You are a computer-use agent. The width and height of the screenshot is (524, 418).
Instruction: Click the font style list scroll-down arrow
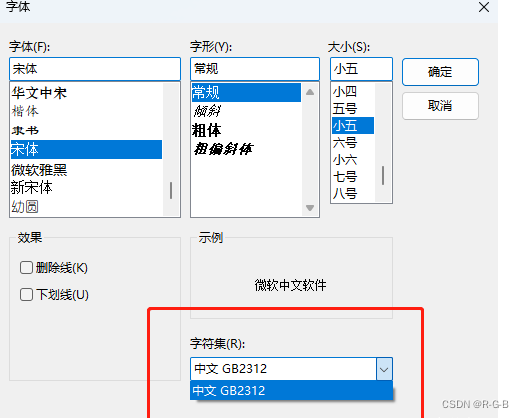pyautogui.click(x=310, y=208)
